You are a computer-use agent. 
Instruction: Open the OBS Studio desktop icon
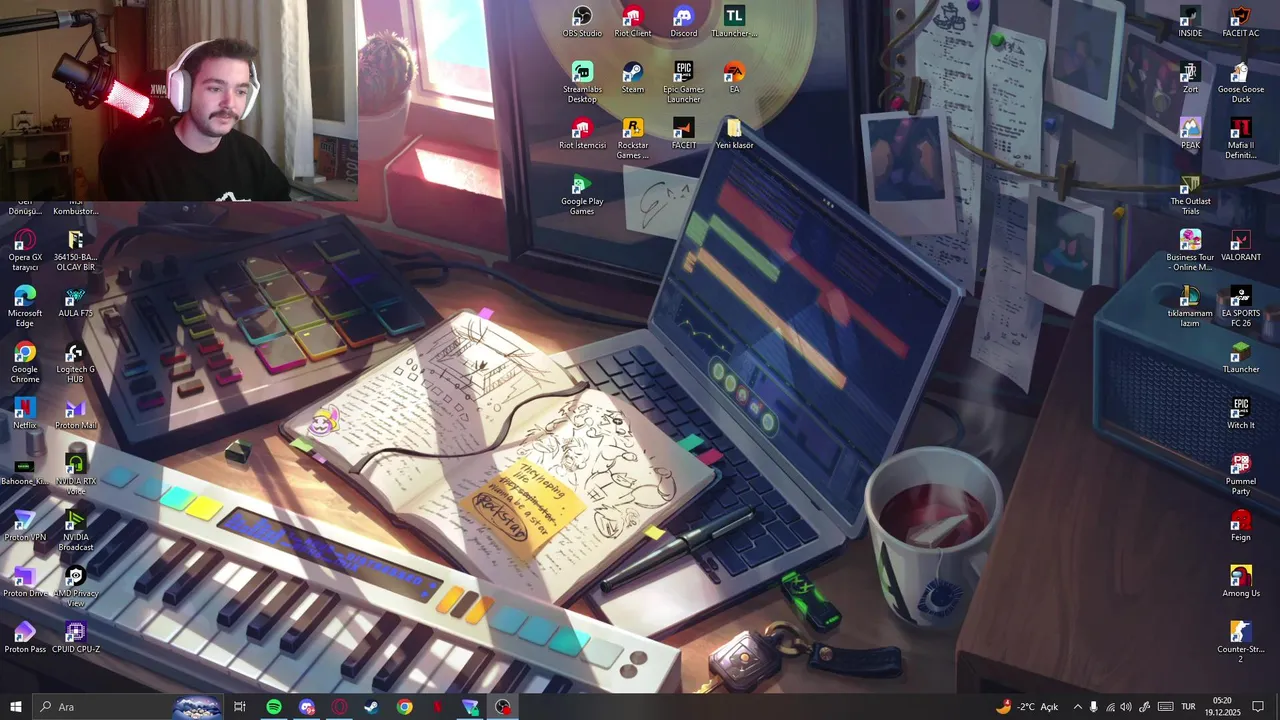[x=582, y=22]
